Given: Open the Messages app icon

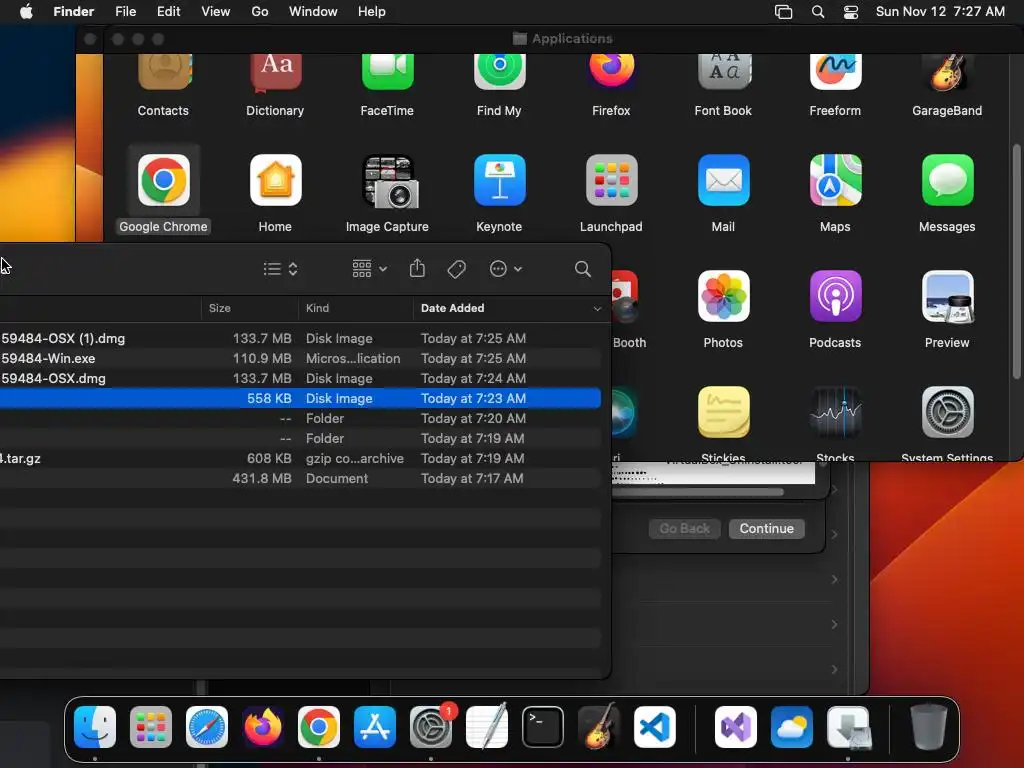Looking at the screenshot, I should 947,180.
